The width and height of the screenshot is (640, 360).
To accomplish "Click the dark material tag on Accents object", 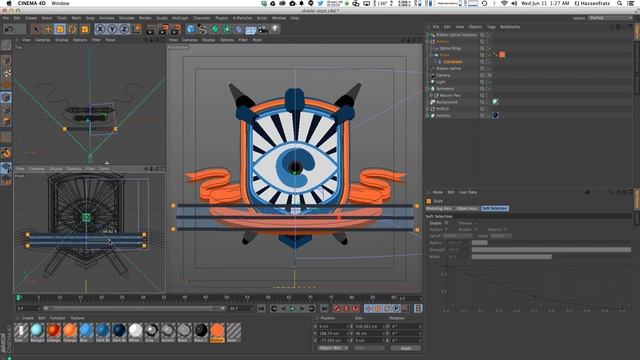I will point(495,116).
